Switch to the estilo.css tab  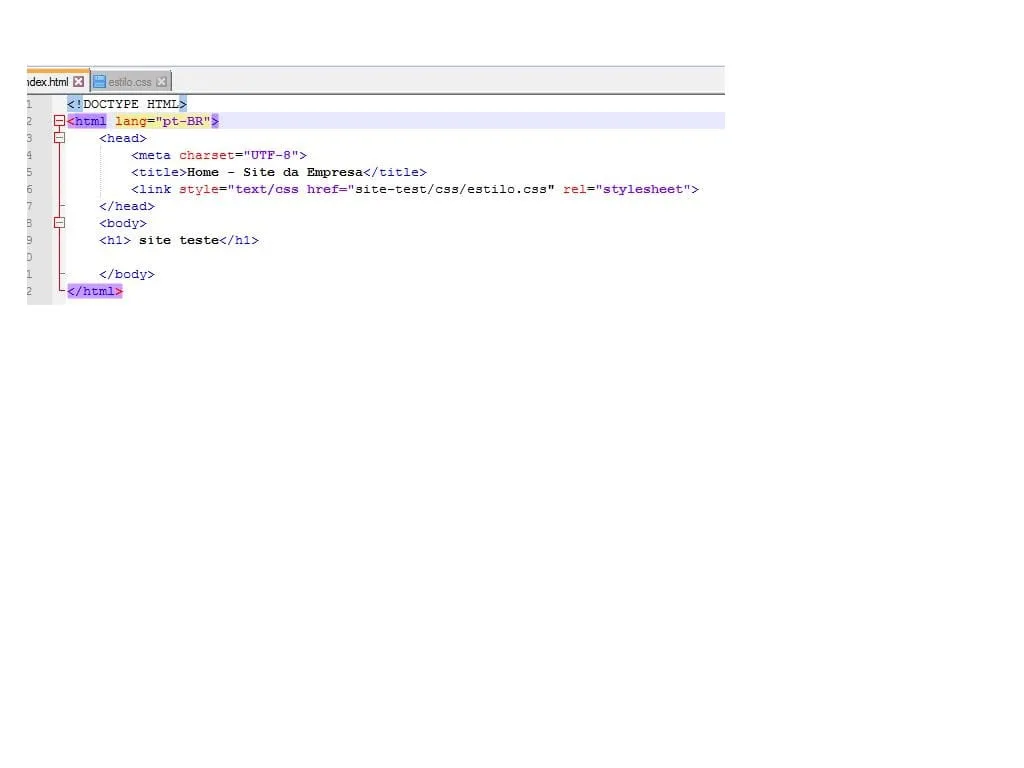pos(130,81)
